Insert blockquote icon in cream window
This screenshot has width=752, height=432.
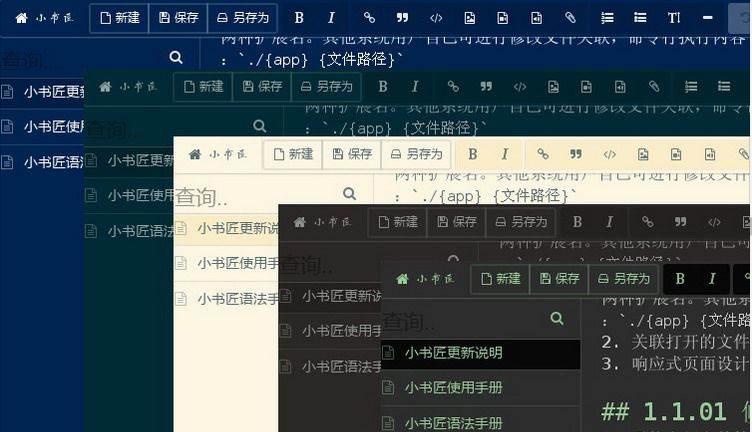(x=576, y=154)
